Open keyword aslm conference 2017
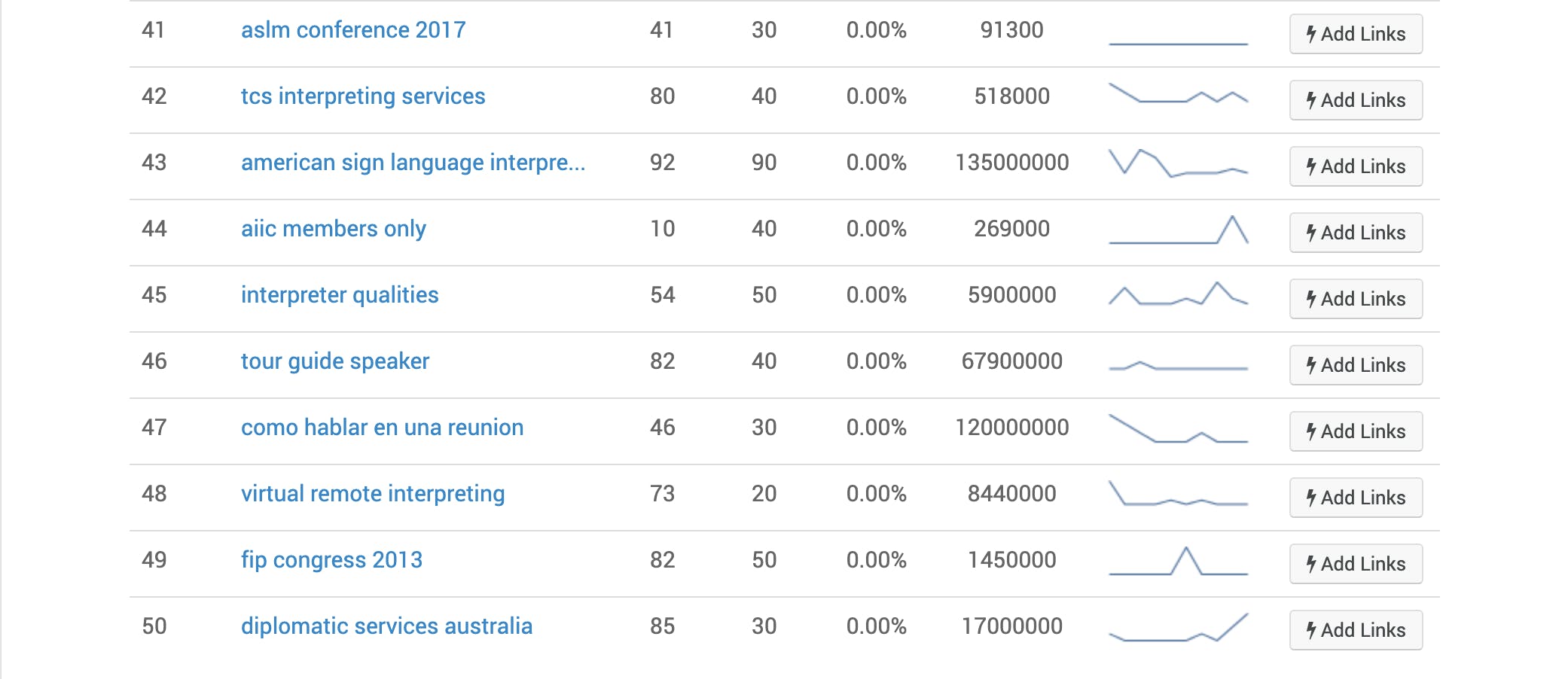Screen dimensions: 1568x679 pos(353,30)
